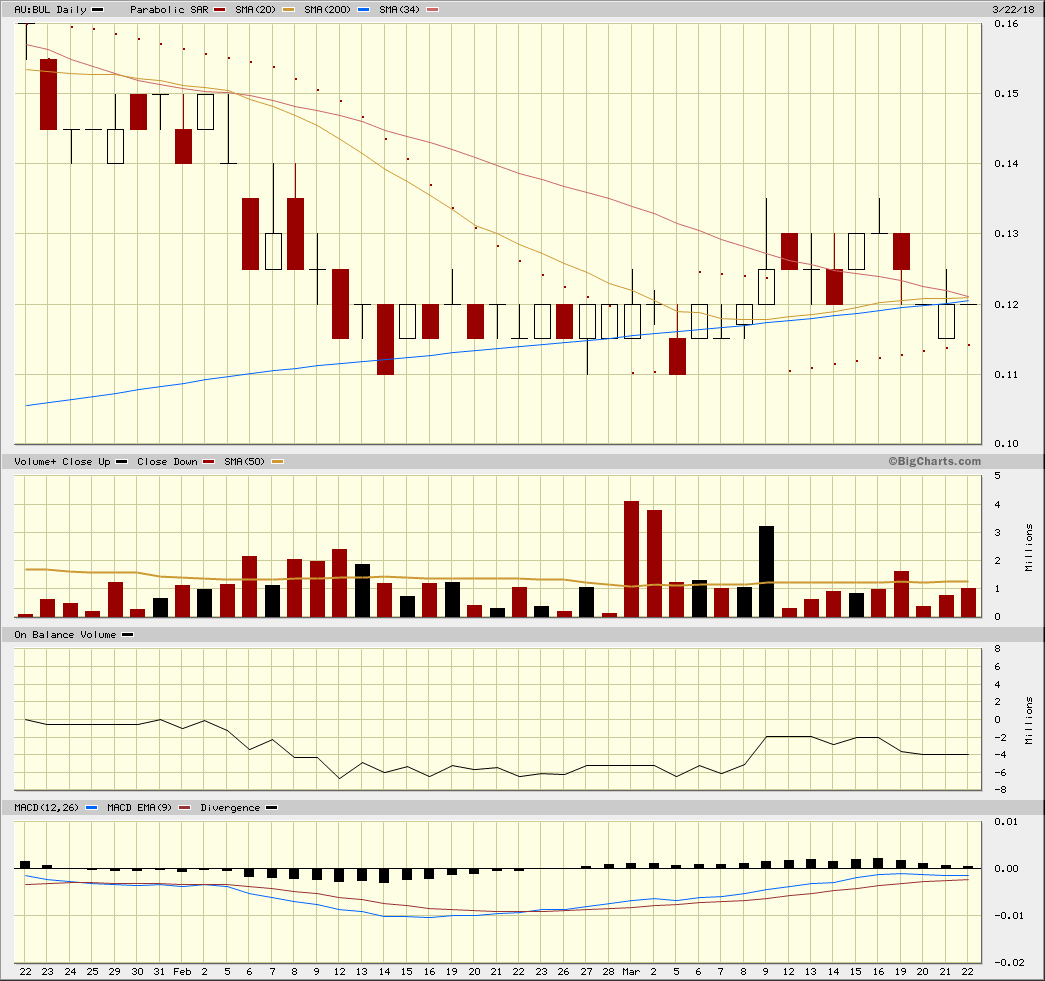Viewport: 1045px width, 981px height.
Task: Click the black AU:BUL Daily legend swatch
Action: tap(97, 10)
